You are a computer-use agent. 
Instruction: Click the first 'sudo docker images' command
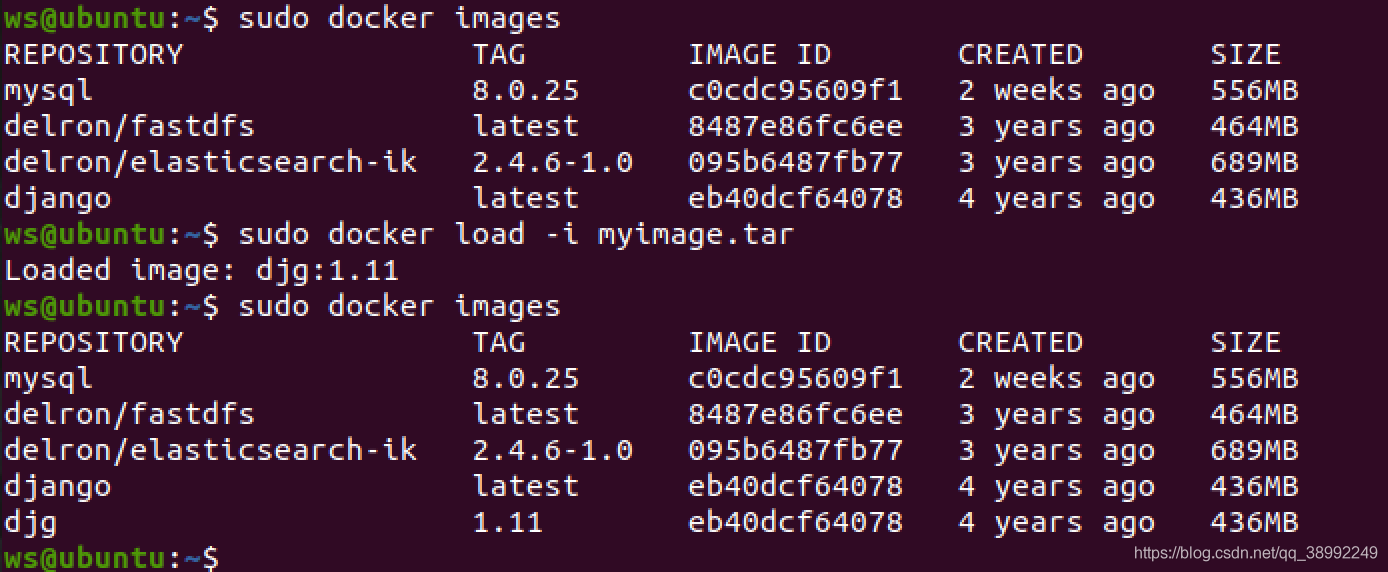[x=399, y=18]
